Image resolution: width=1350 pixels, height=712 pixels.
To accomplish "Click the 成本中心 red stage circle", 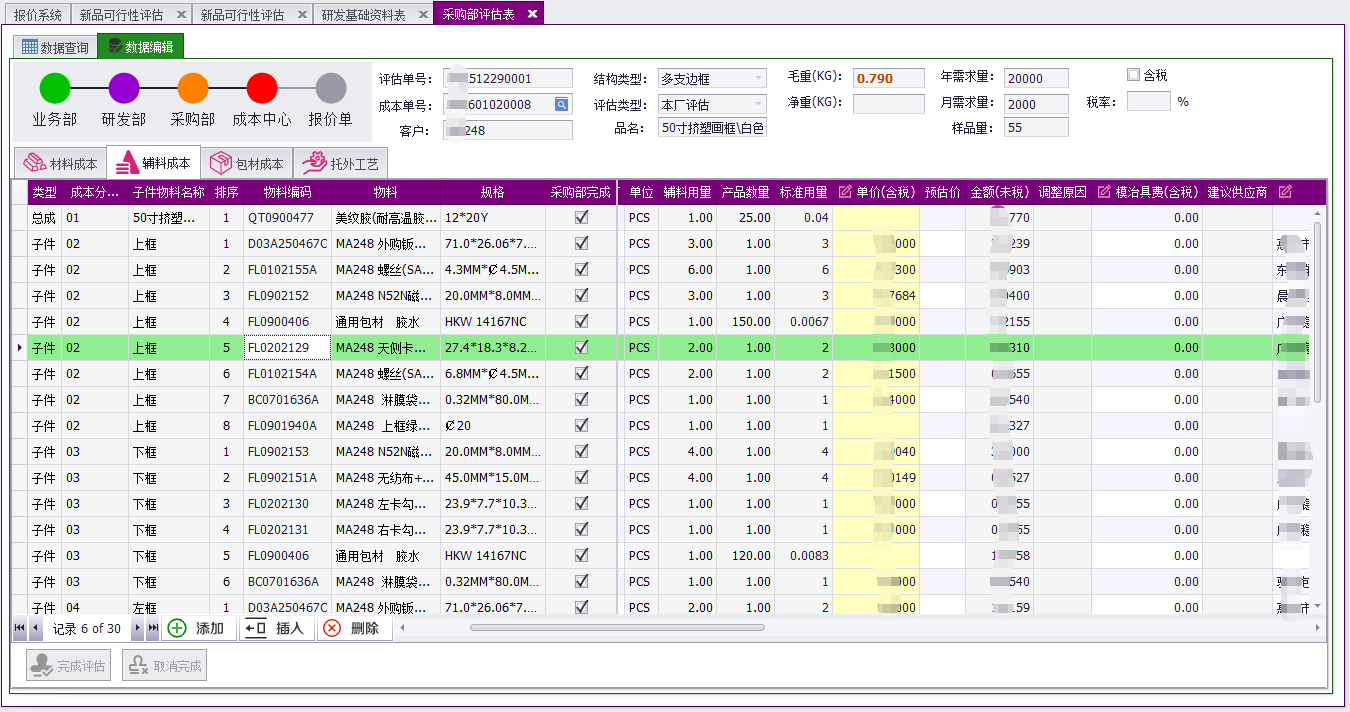I will tap(262, 89).
